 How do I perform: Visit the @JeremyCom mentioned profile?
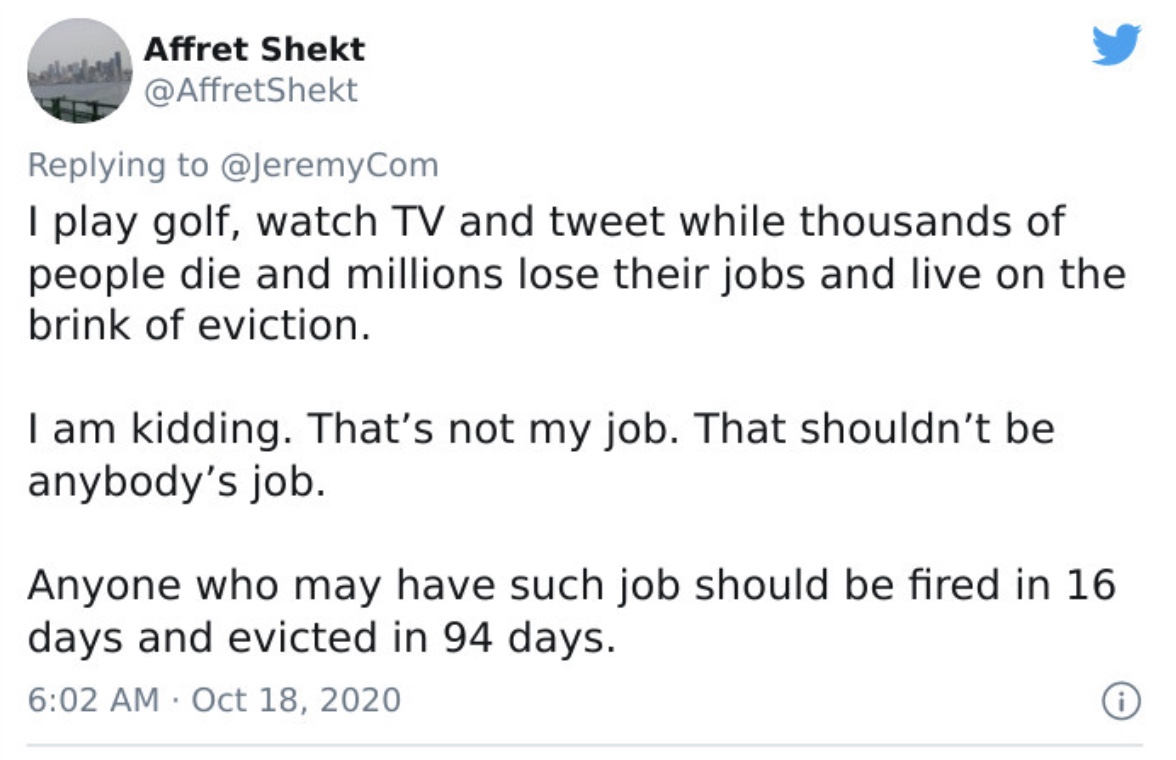[x=330, y=165]
